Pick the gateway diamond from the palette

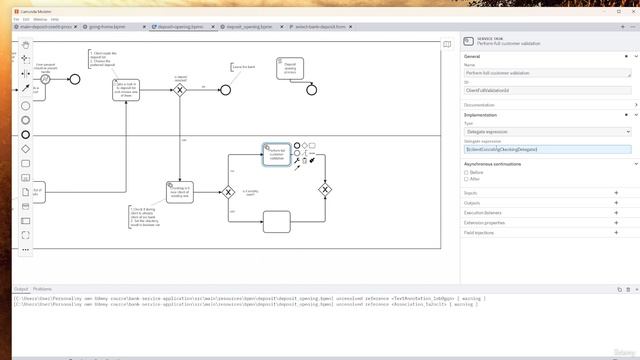25,149
